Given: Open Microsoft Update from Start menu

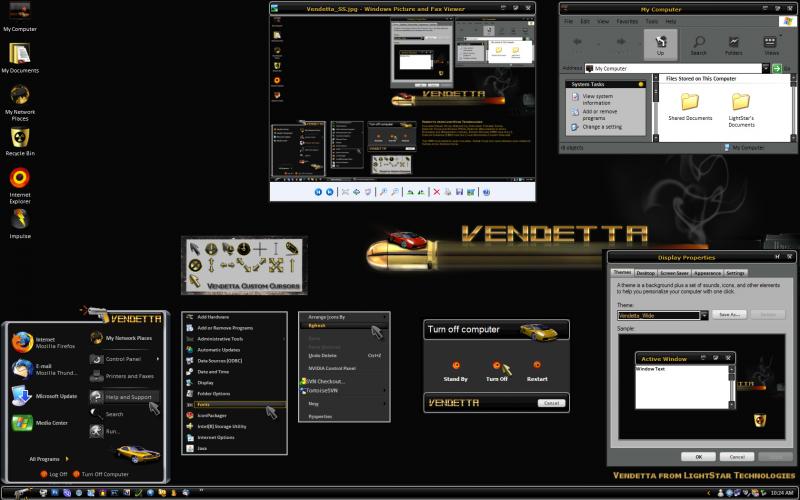Looking at the screenshot, I should (x=44, y=396).
